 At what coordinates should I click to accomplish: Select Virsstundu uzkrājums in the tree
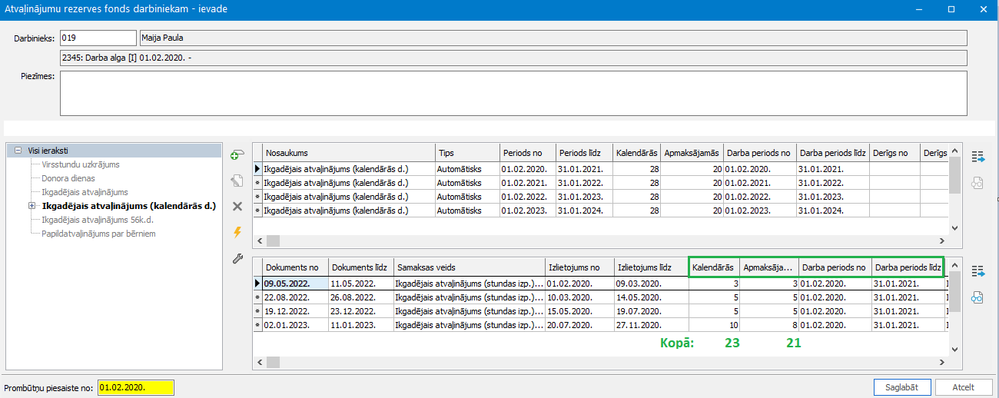point(80,164)
